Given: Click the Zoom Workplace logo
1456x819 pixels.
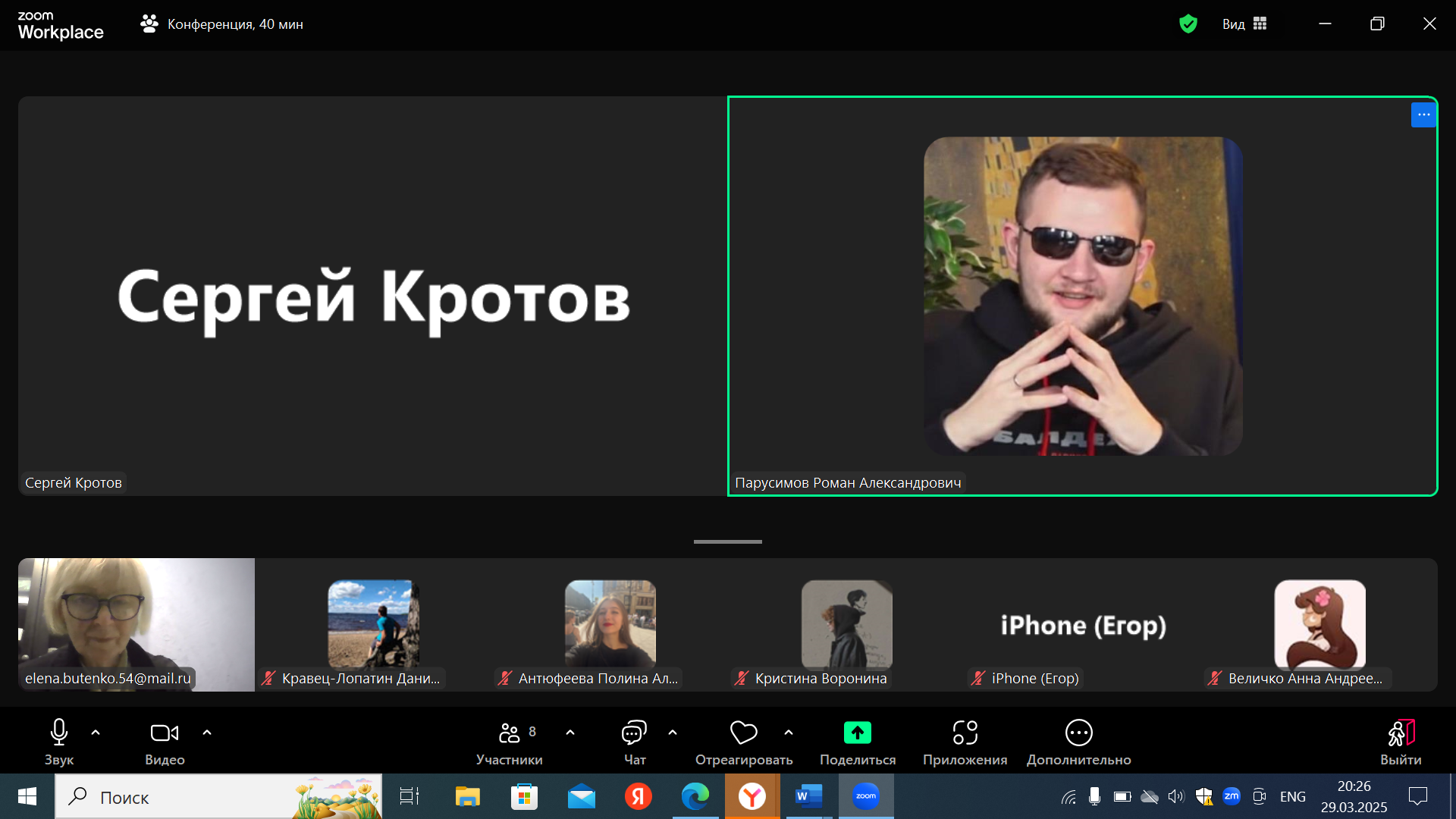Looking at the screenshot, I should click(61, 25).
